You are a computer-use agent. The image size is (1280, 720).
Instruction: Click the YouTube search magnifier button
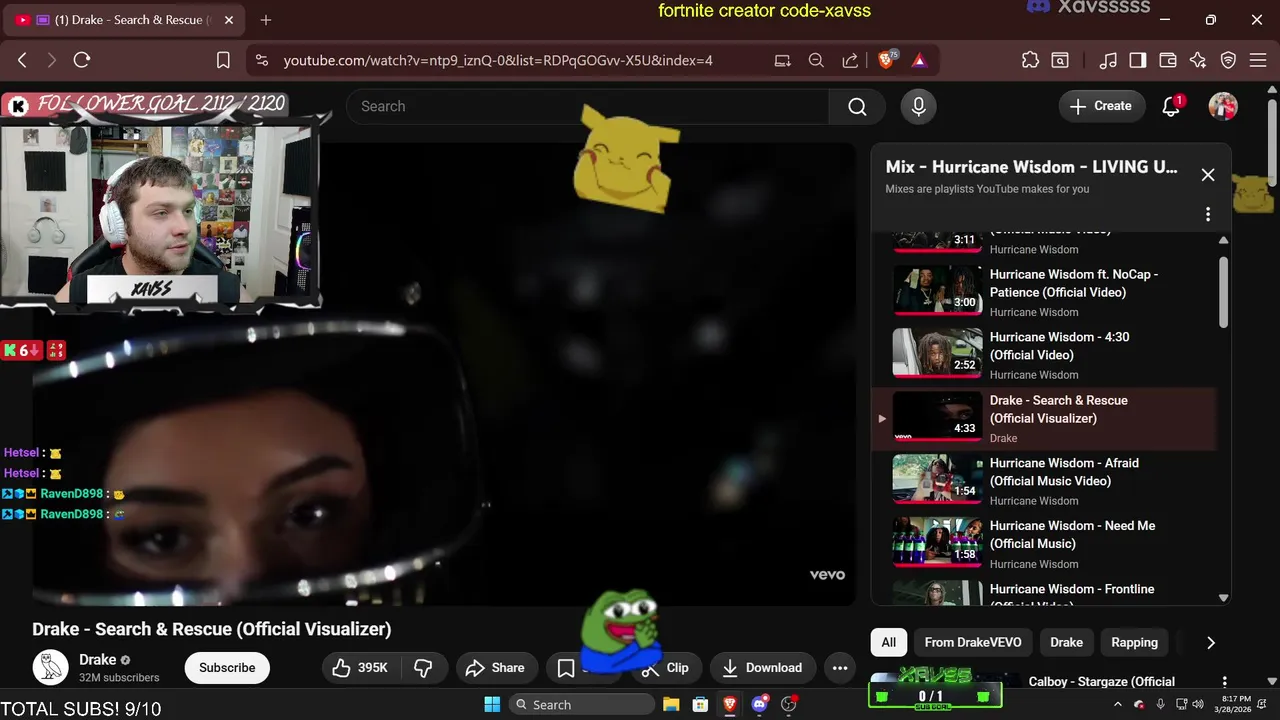point(857,106)
